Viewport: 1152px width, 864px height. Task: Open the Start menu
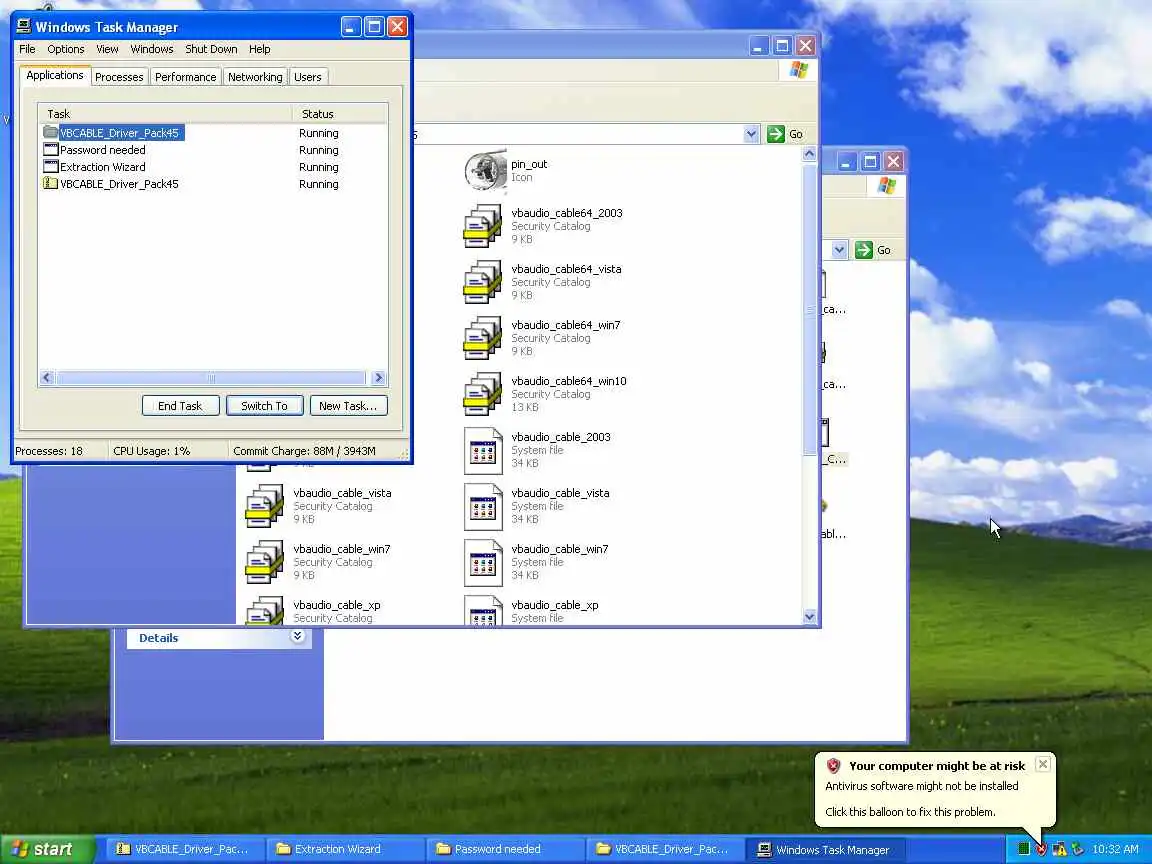[46, 849]
